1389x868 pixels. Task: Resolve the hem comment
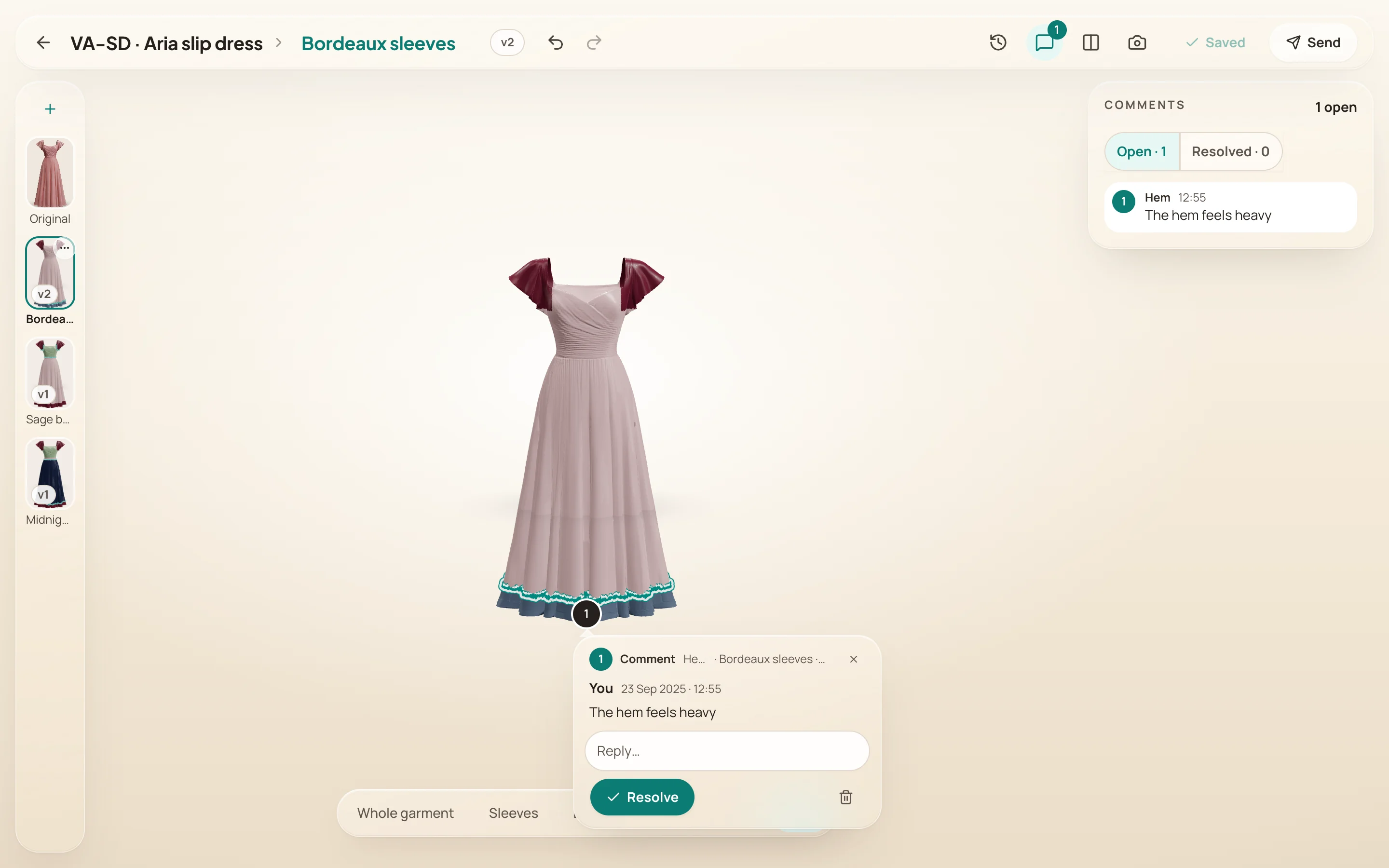click(642, 797)
